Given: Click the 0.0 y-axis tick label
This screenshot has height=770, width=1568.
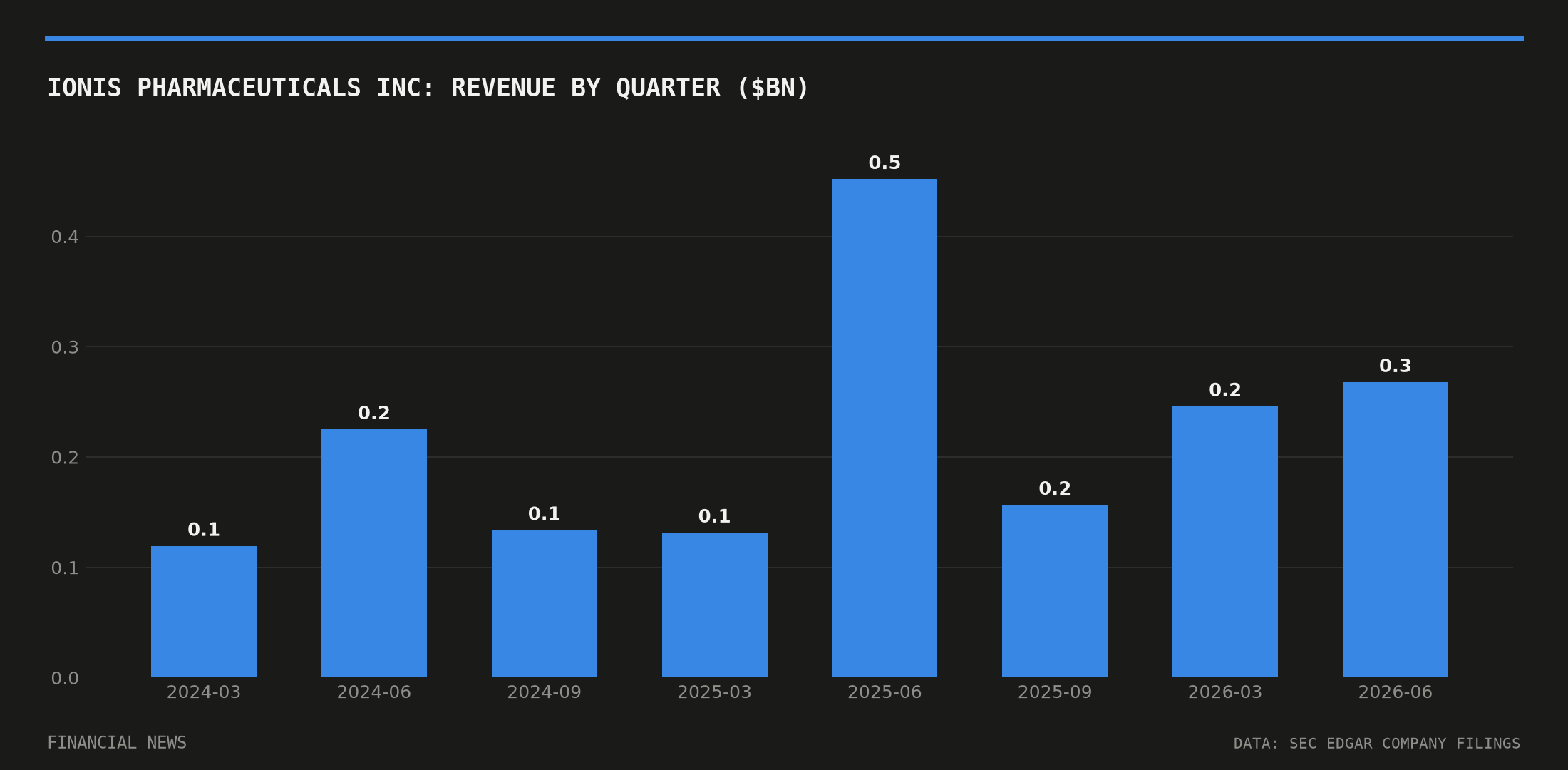Looking at the screenshot, I should [x=65, y=678].
